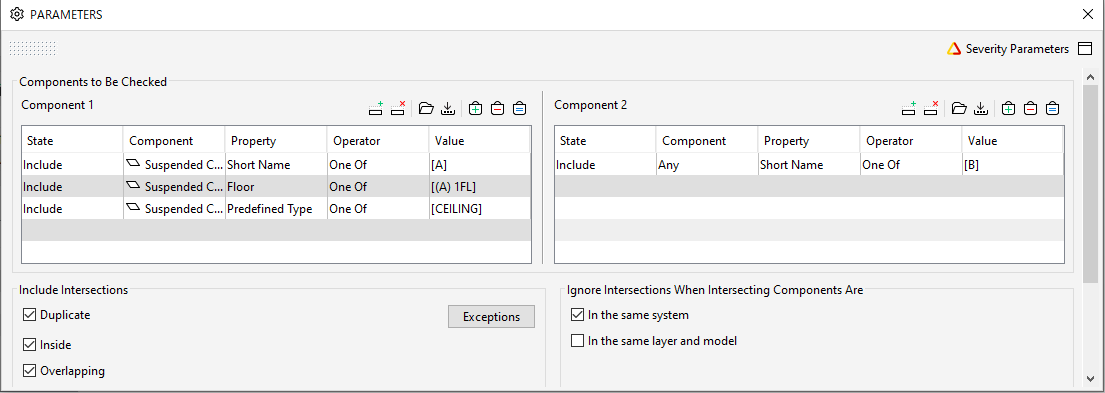Image resolution: width=1105 pixels, height=393 pixels.
Task: Click green plus basket icon in Component 2
Action: [x=1008, y=108]
